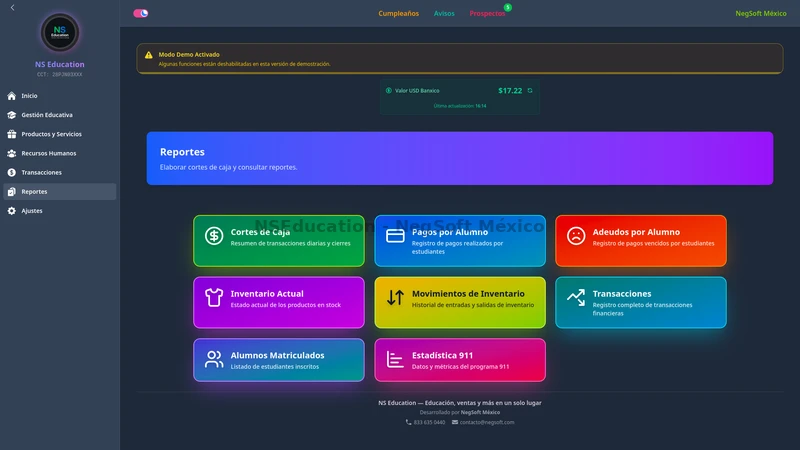Click the phone icon in the footer
Screen dimensions: 800x450
coord(408,422)
